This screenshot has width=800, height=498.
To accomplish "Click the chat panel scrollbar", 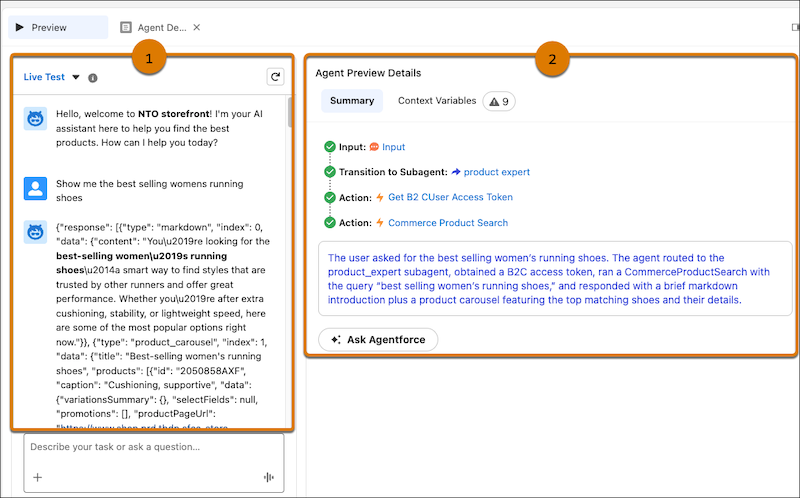I will click(x=290, y=112).
